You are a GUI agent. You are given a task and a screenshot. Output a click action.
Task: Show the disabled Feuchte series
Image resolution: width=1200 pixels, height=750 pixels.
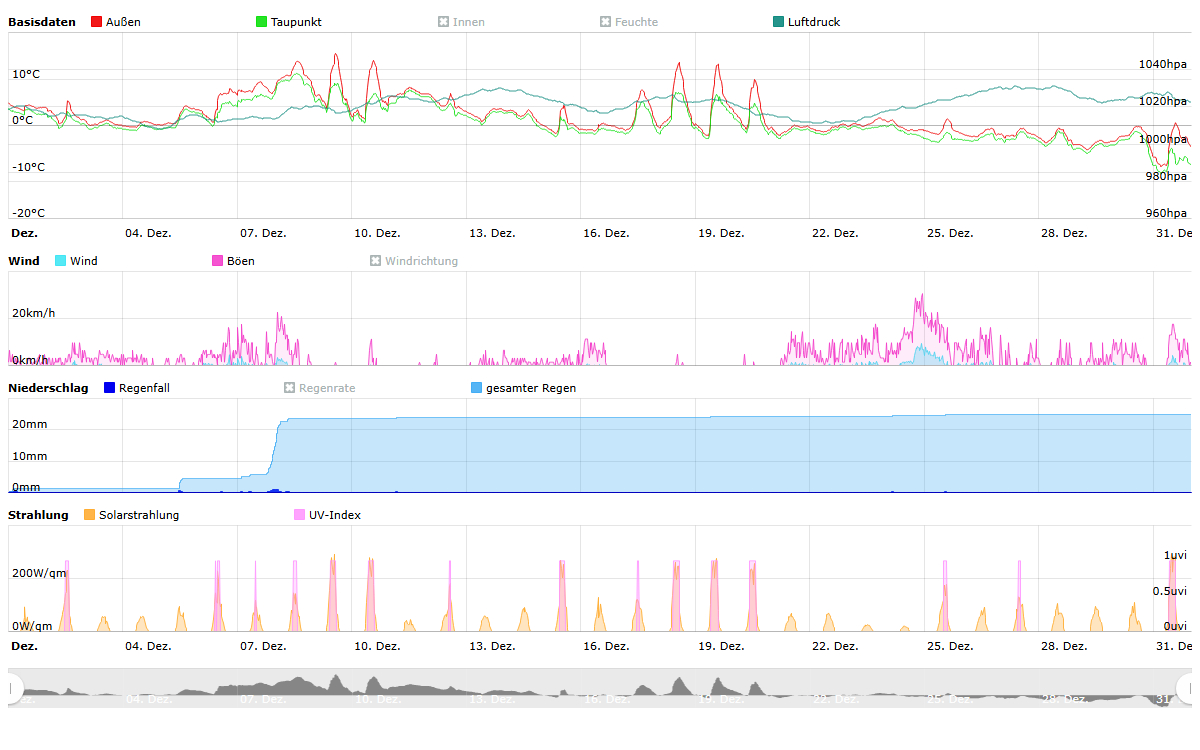coord(628,22)
